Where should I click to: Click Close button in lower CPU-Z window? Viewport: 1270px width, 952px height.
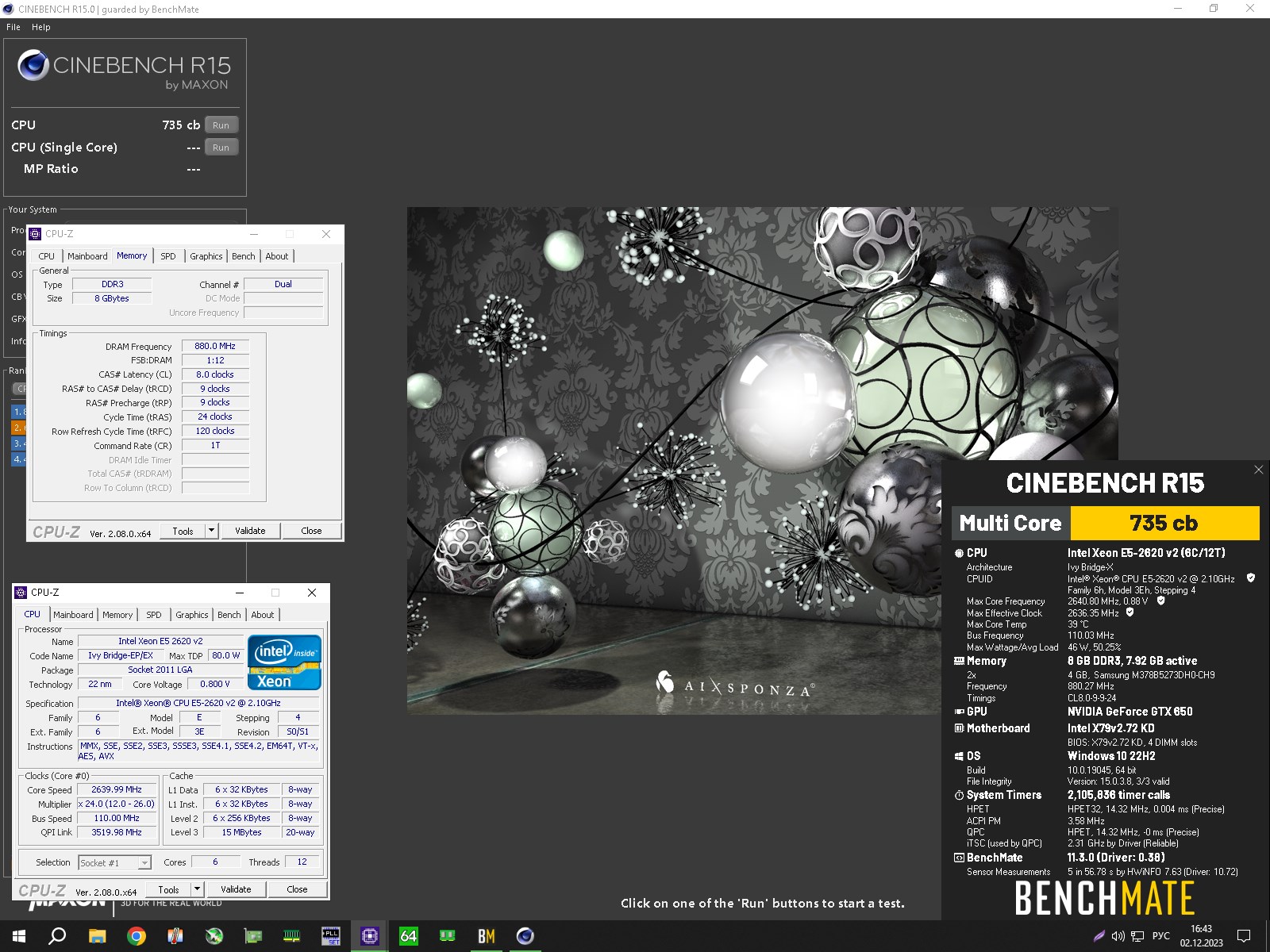297,889
